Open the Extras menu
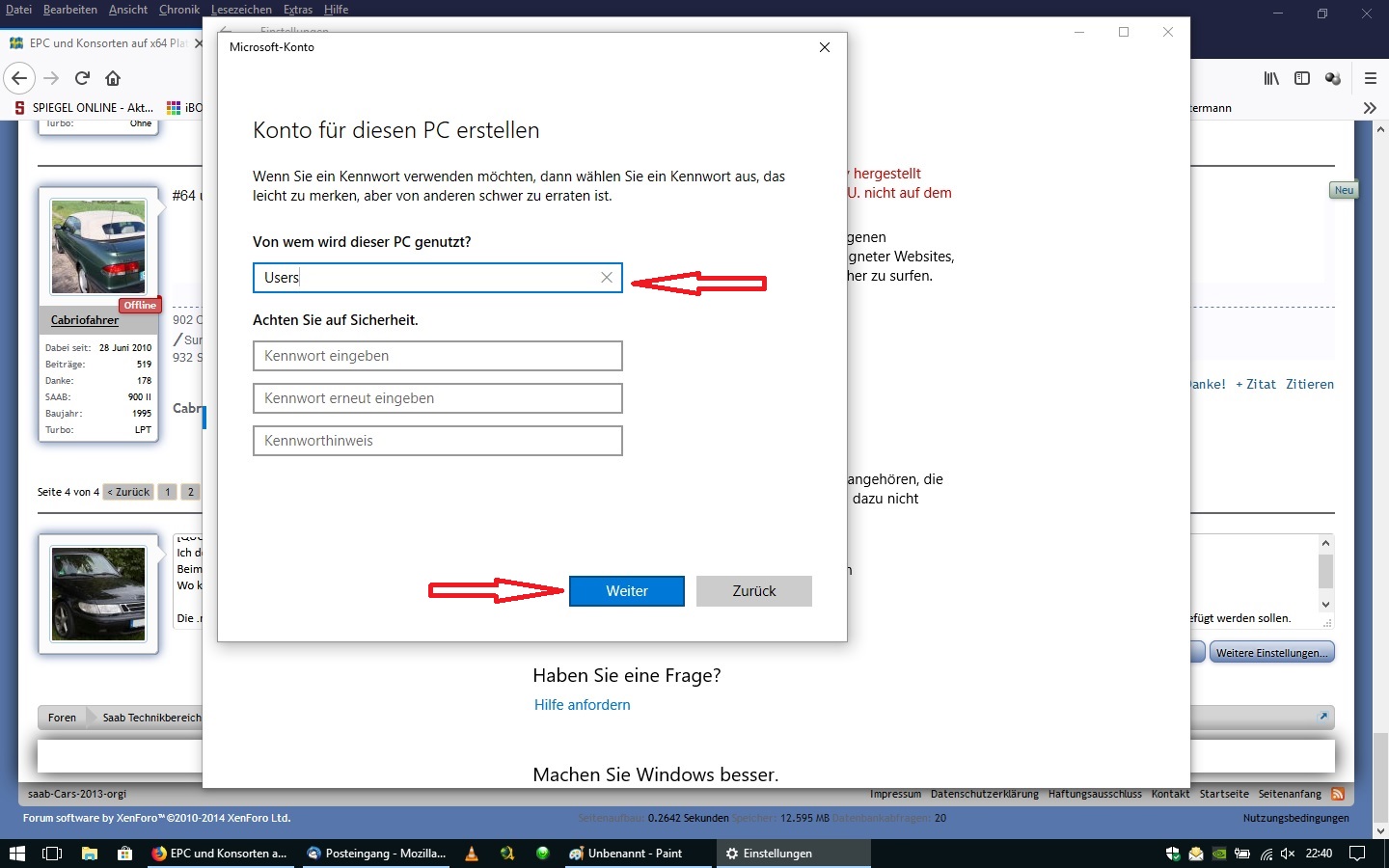 298,10
